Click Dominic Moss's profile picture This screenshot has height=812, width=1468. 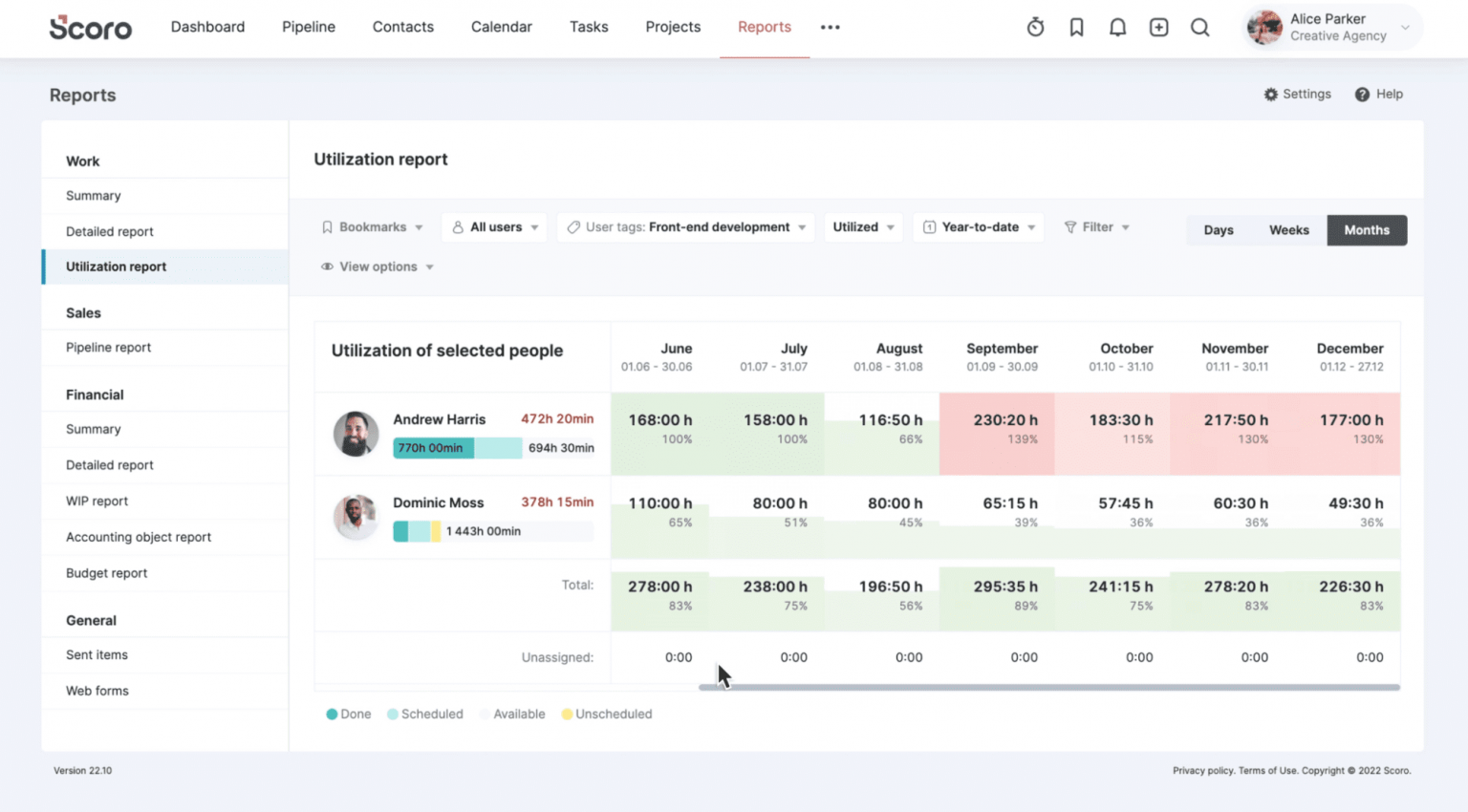356,518
